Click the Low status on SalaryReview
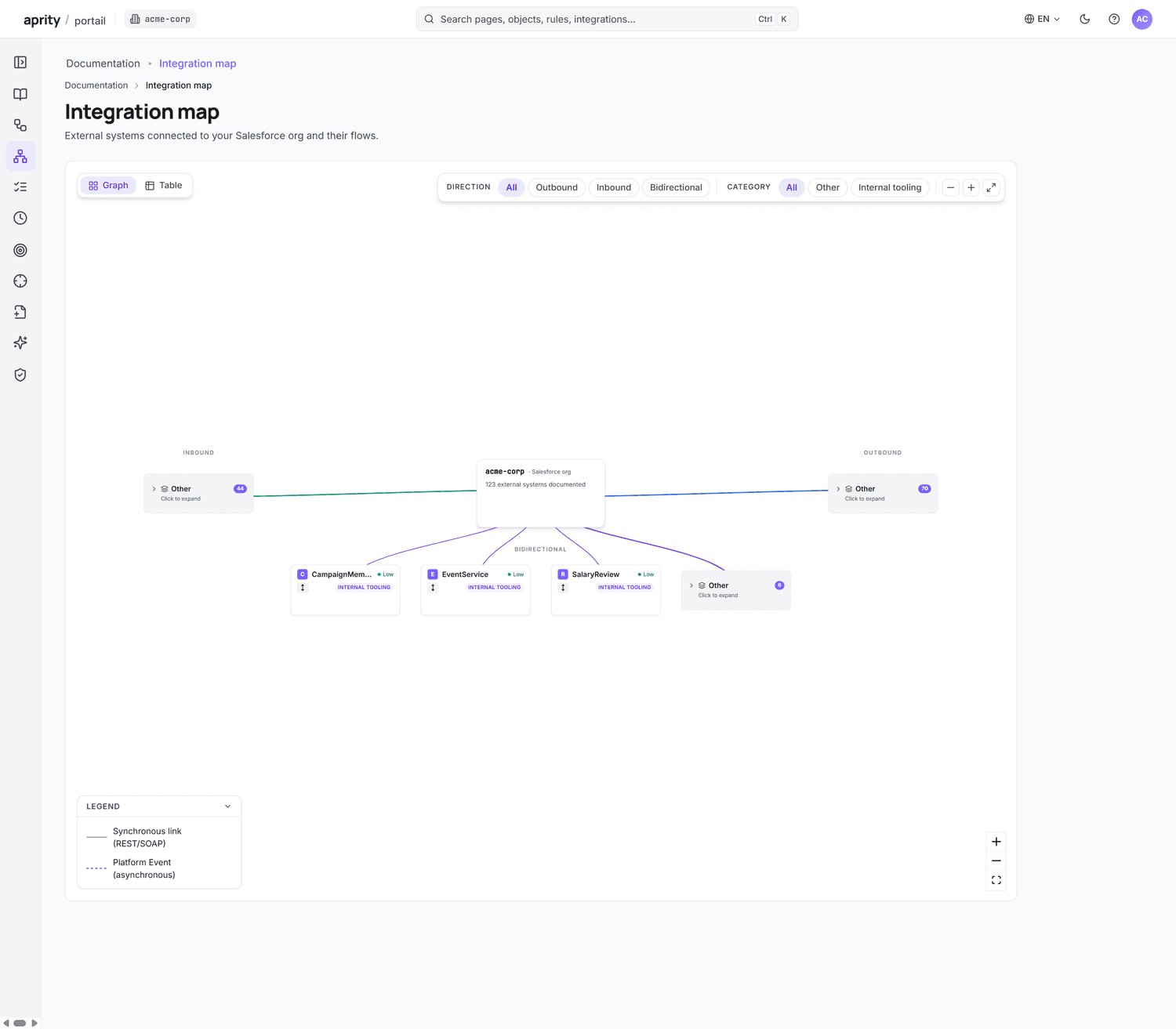The width and height of the screenshot is (1176, 1029). tap(646, 574)
